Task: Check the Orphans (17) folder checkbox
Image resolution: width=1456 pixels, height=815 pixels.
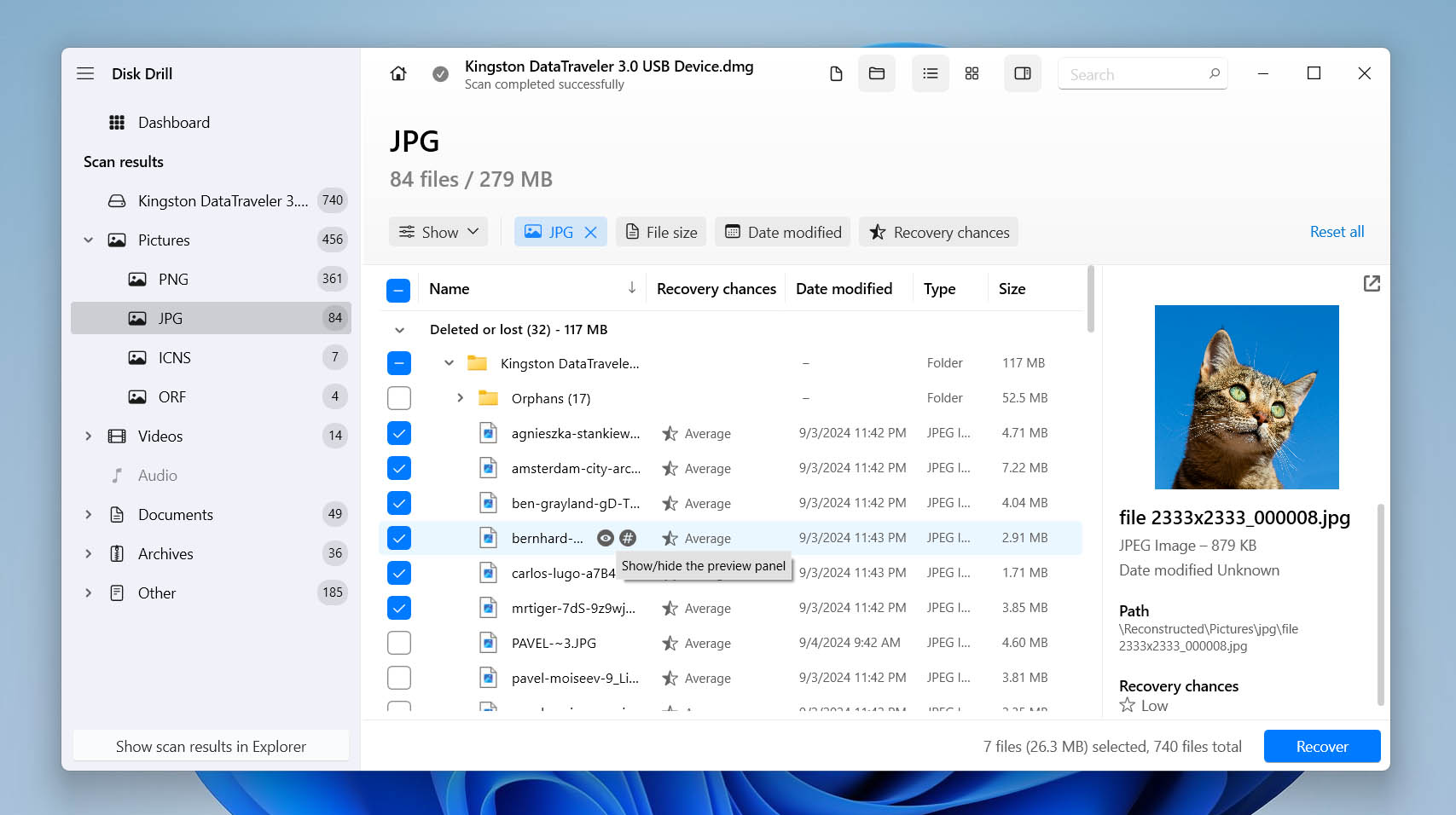Action: point(398,398)
